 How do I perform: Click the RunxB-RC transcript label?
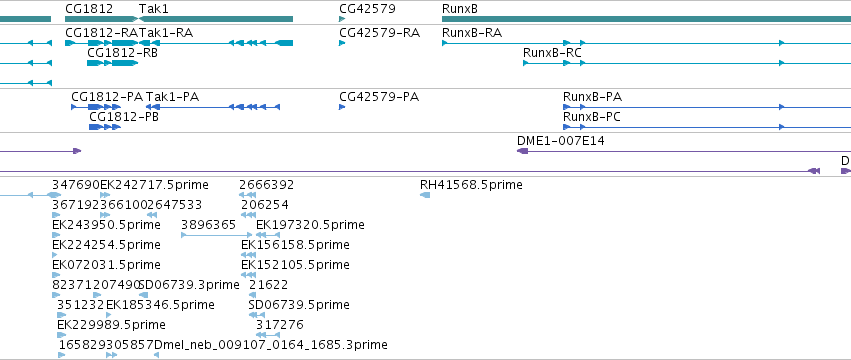point(552,53)
